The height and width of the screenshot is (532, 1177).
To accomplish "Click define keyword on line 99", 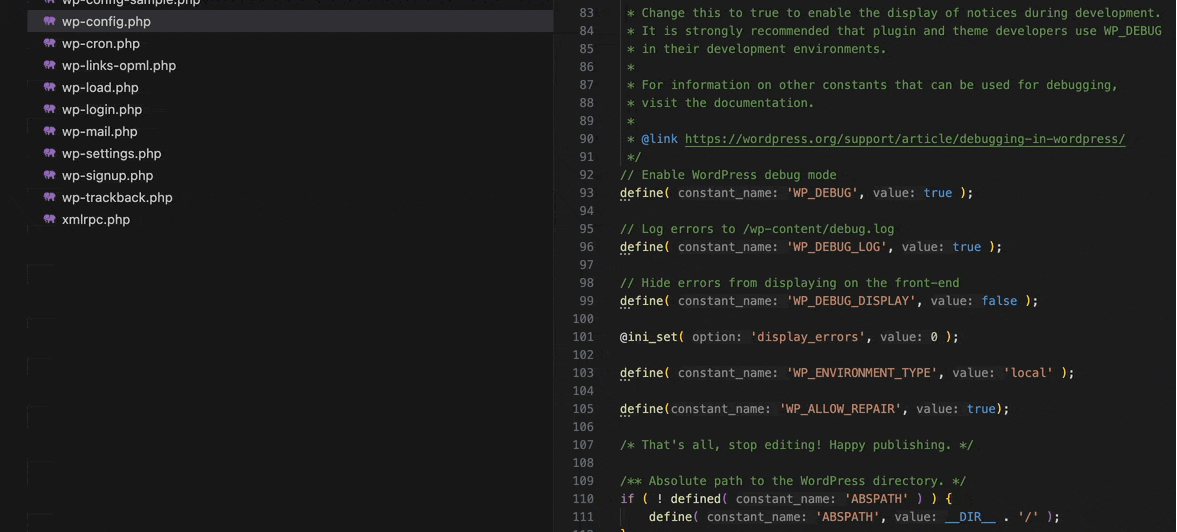I will point(642,301).
